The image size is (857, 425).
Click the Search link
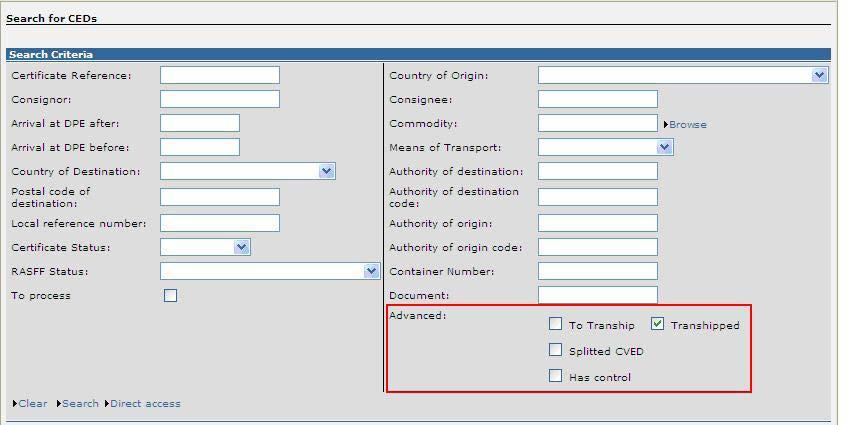pyautogui.click(x=78, y=404)
